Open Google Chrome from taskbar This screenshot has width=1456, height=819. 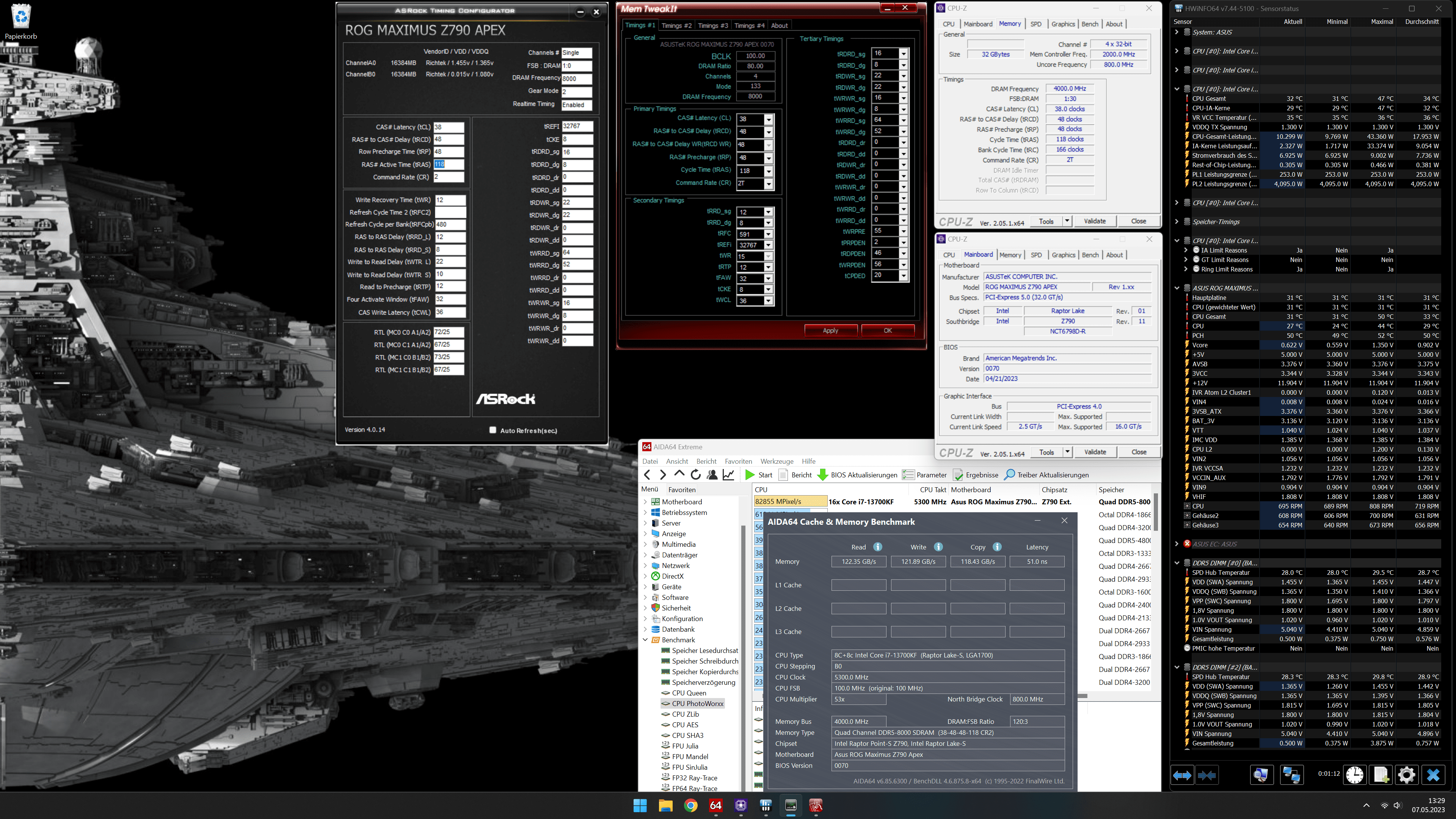(691, 805)
